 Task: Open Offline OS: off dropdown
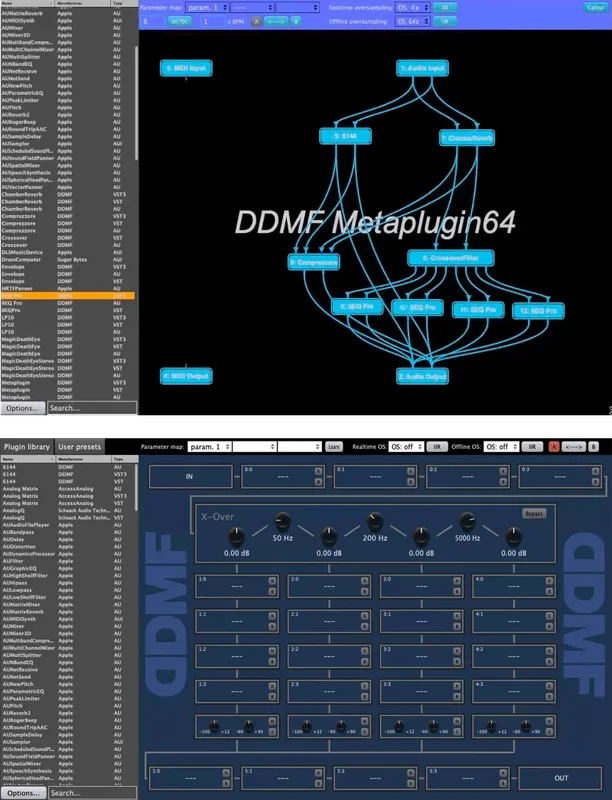[x=501, y=447]
